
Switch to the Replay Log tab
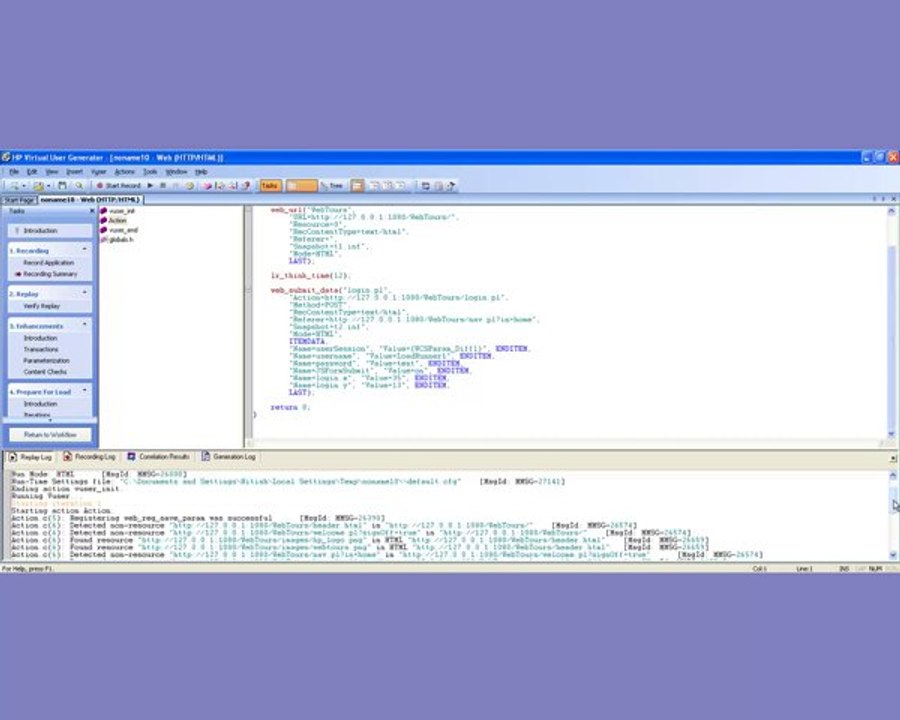coord(30,457)
